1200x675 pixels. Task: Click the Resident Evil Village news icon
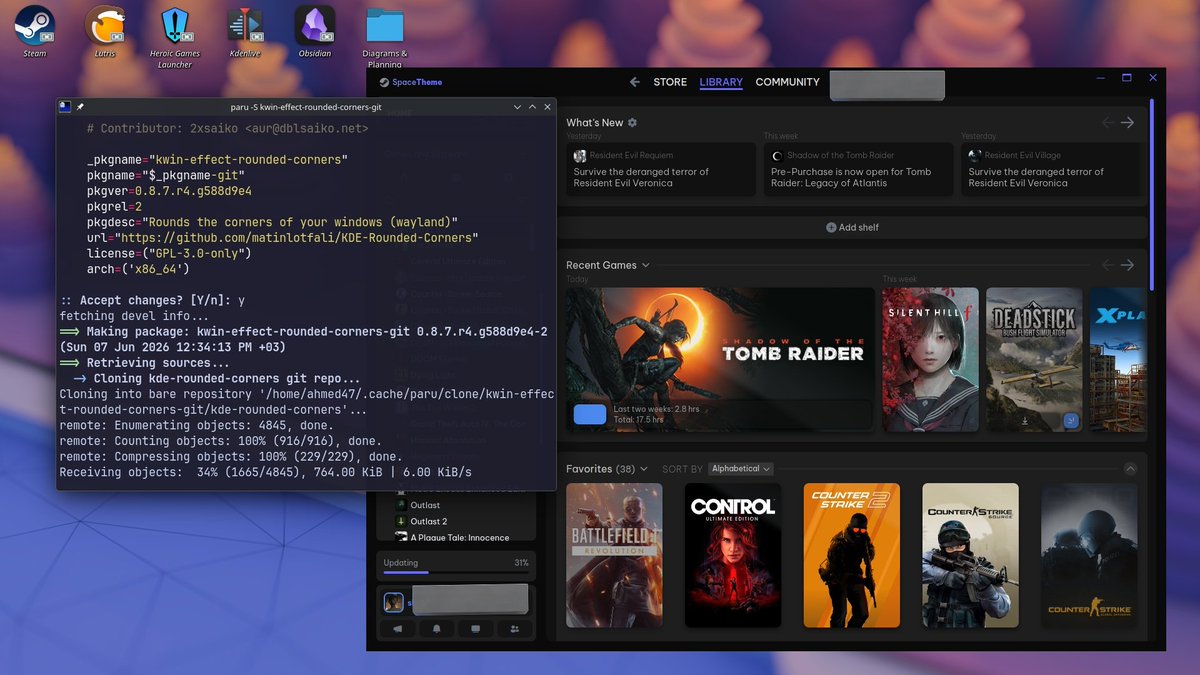(x=975, y=155)
